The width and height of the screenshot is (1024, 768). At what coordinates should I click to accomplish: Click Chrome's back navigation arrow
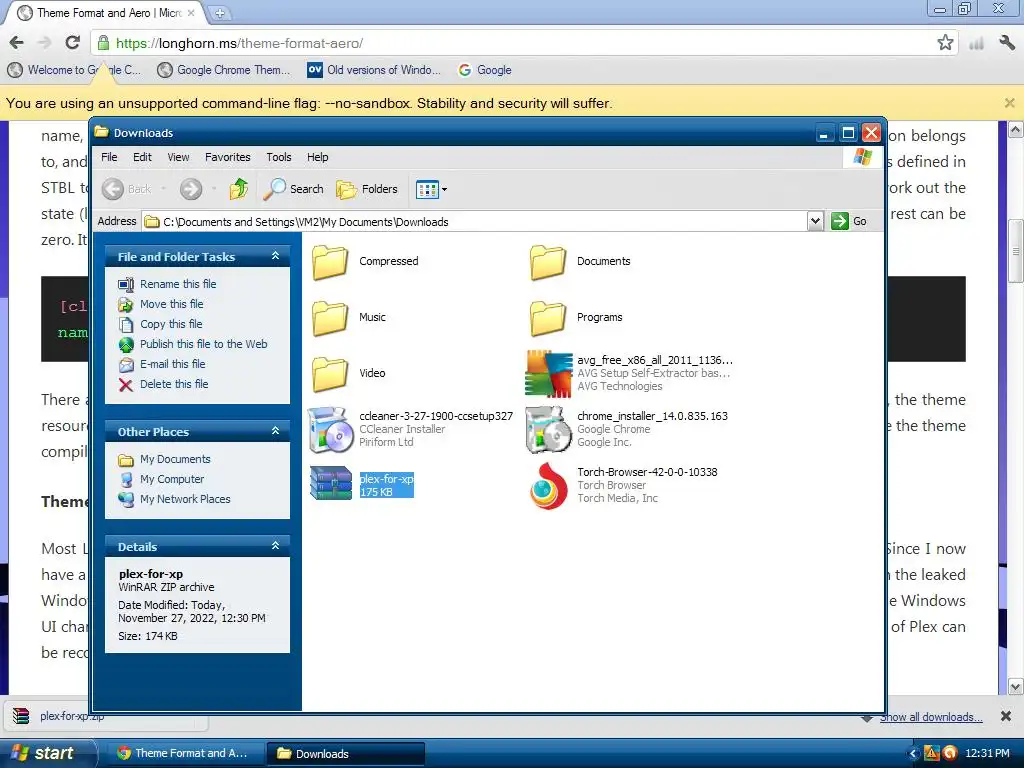tap(17, 43)
